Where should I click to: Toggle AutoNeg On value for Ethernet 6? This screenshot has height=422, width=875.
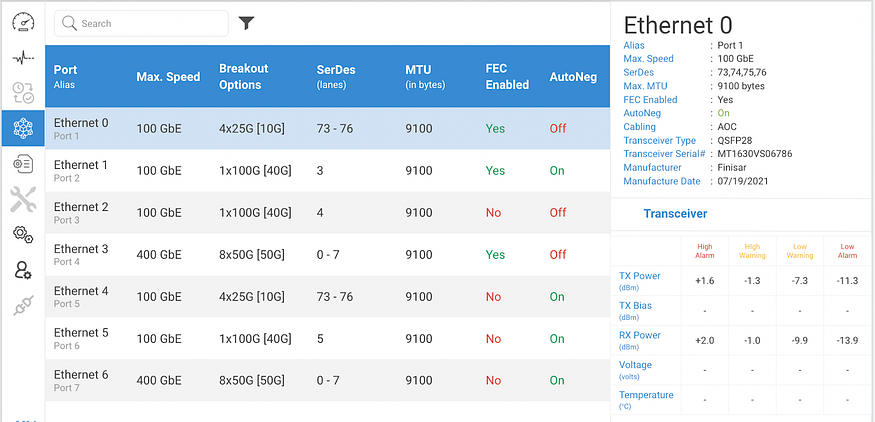tap(557, 381)
